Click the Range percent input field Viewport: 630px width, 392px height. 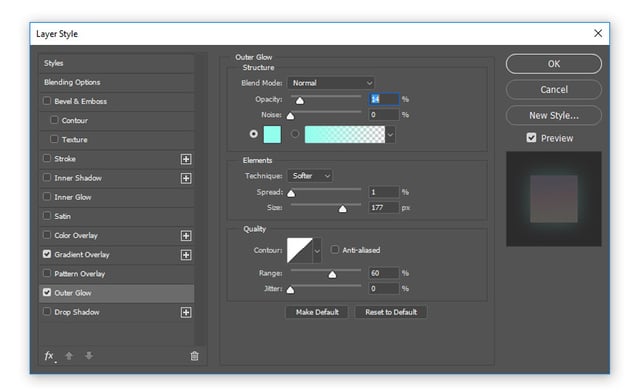pyautogui.click(x=384, y=273)
